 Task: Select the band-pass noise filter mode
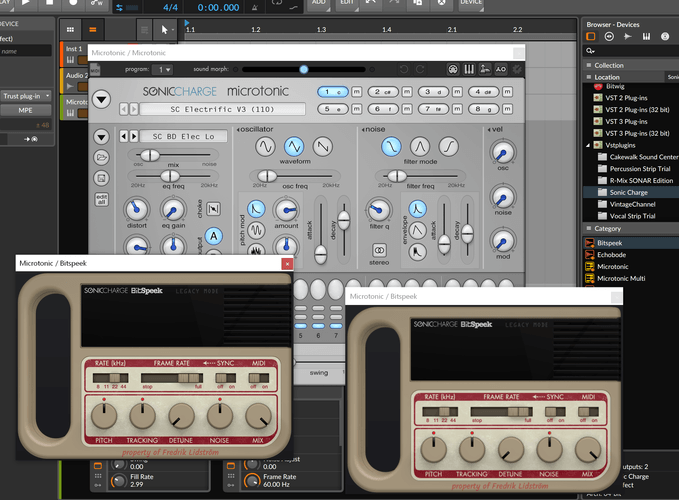coord(420,147)
